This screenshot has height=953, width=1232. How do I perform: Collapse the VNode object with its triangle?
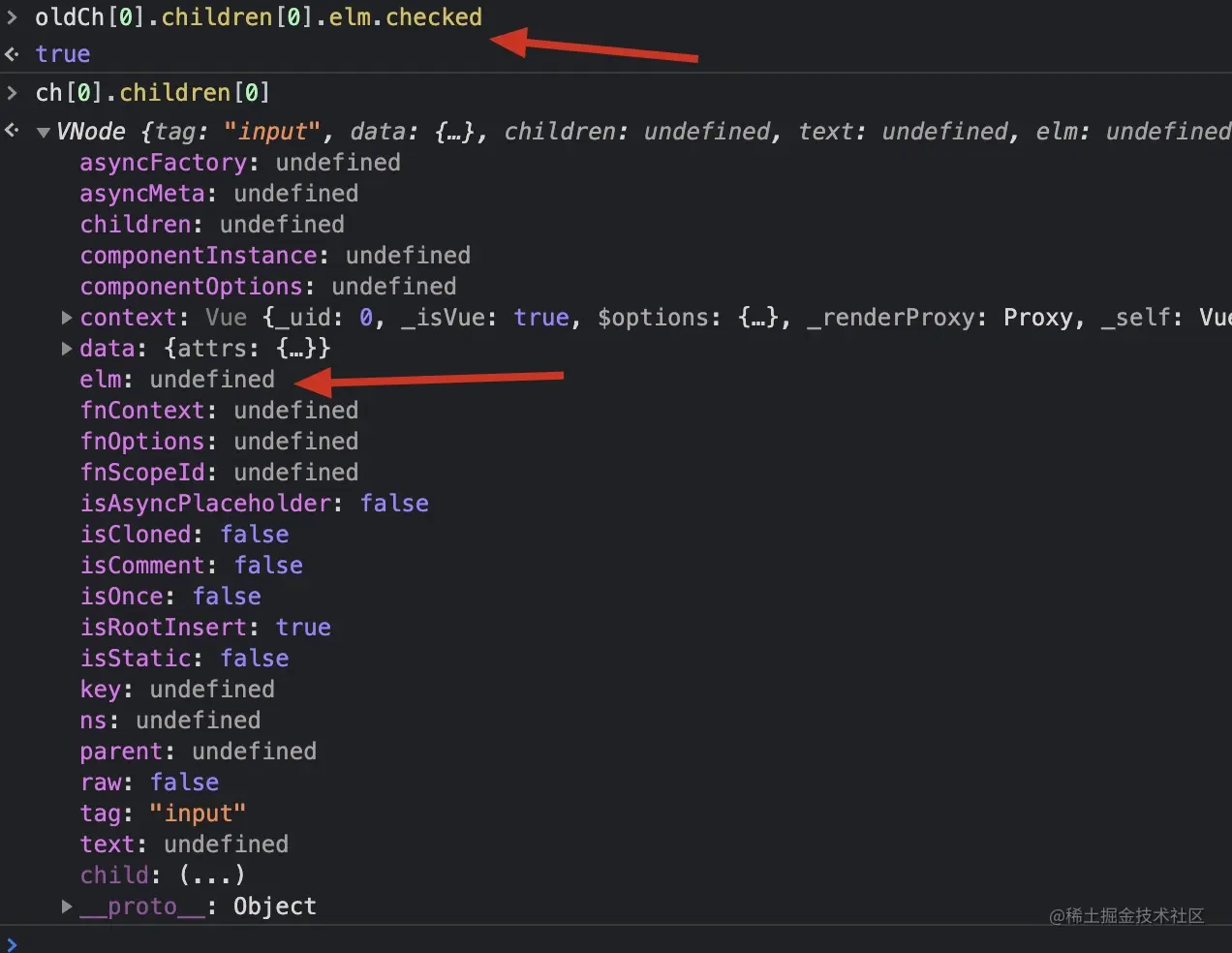click(44, 132)
